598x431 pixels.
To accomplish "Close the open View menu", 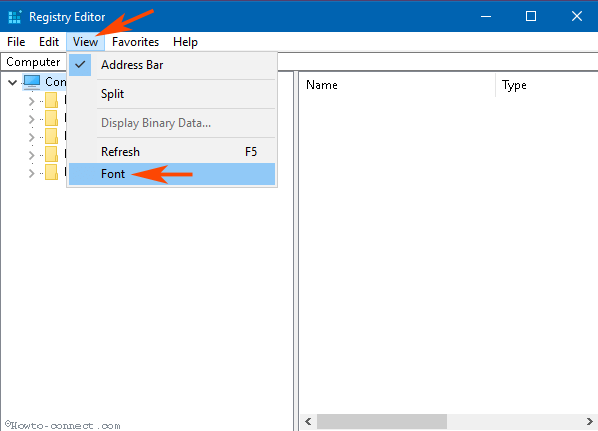I will click(85, 42).
